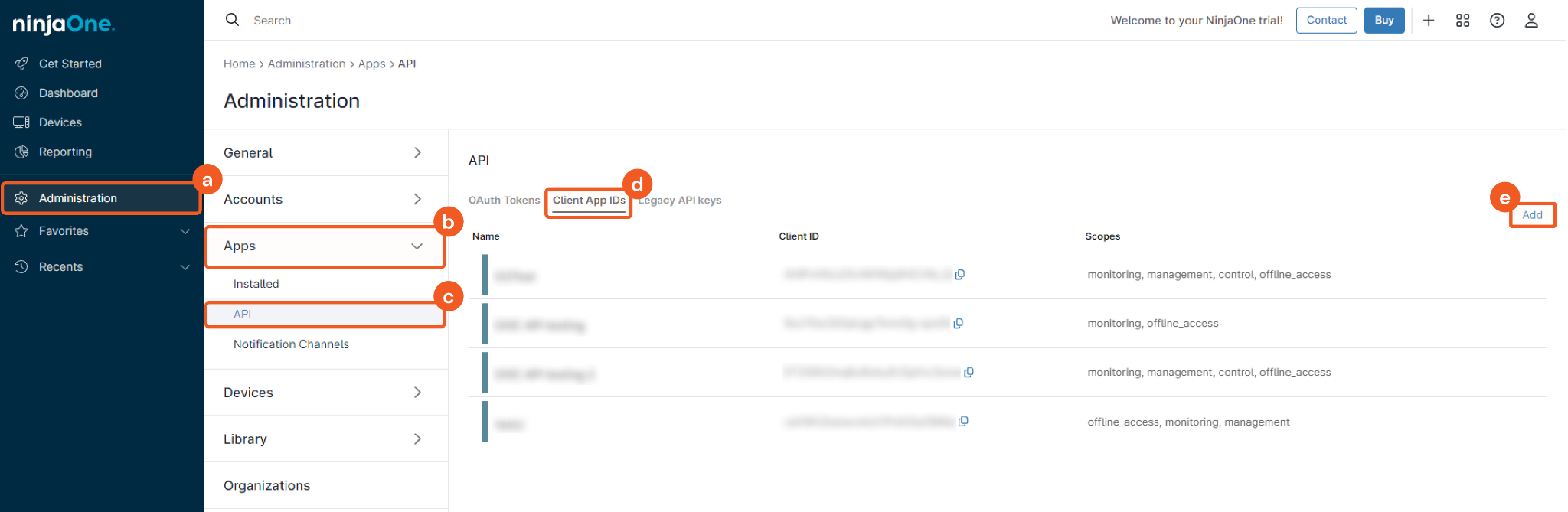Expand the Favorites section chevron
1568x512 pixels.
click(x=185, y=231)
